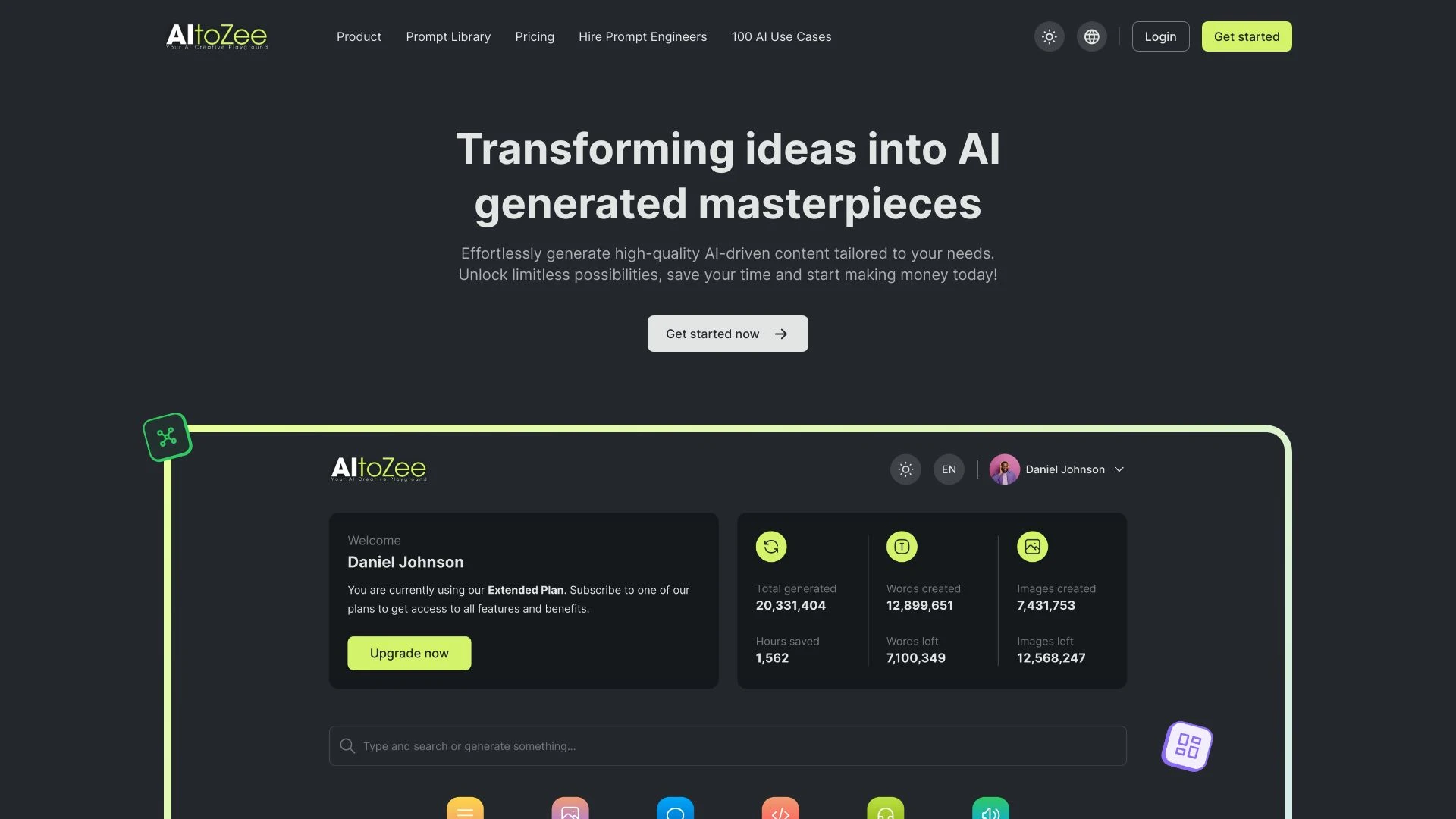Expand Daniel Johnson account dropdown menu
Viewport: 1456px width, 819px height.
coord(1119,468)
